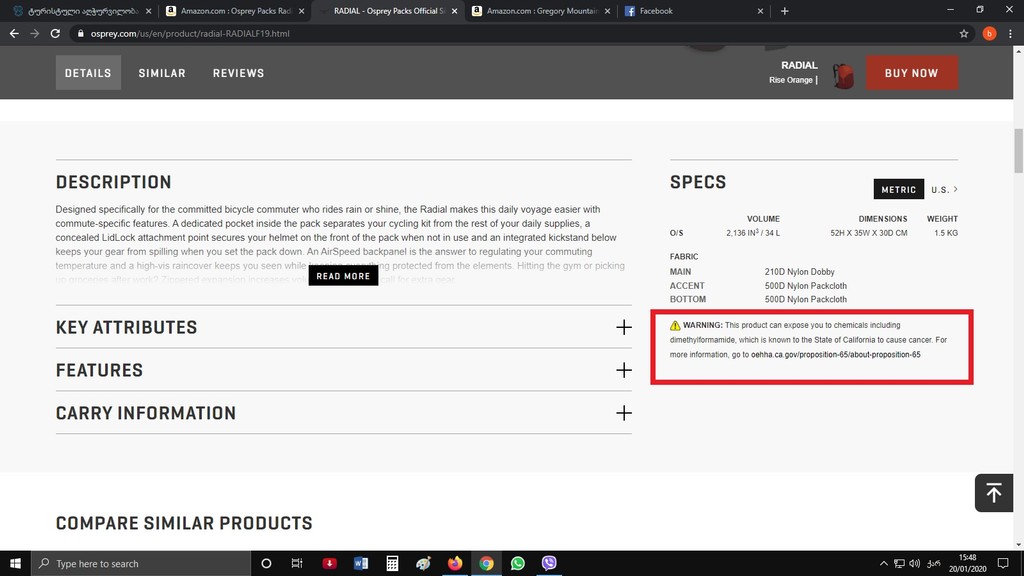Launch Microsoft Word from the taskbar
The image size is (1024, 576).
pyautogui.click(x=360, y=563)
